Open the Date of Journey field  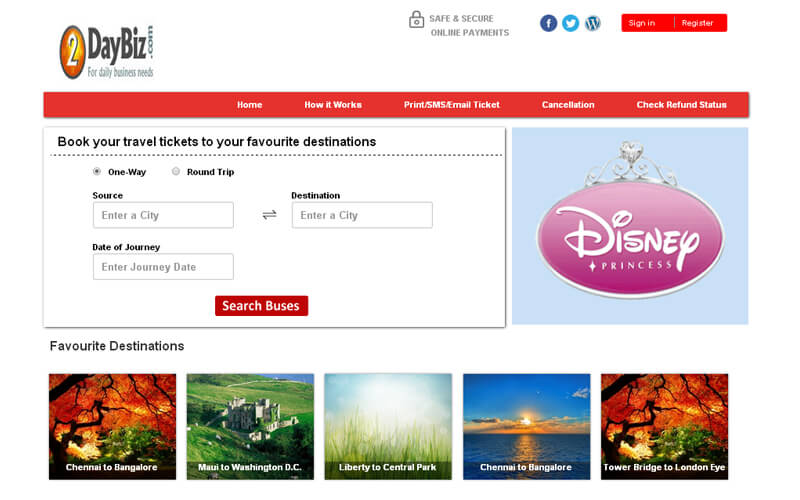coord(163,266)
